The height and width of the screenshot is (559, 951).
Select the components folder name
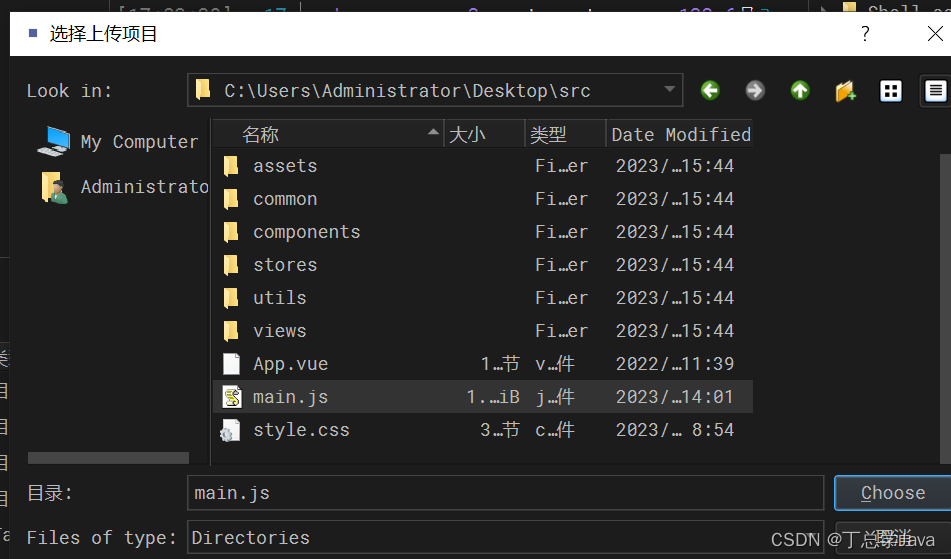point(307,232)
